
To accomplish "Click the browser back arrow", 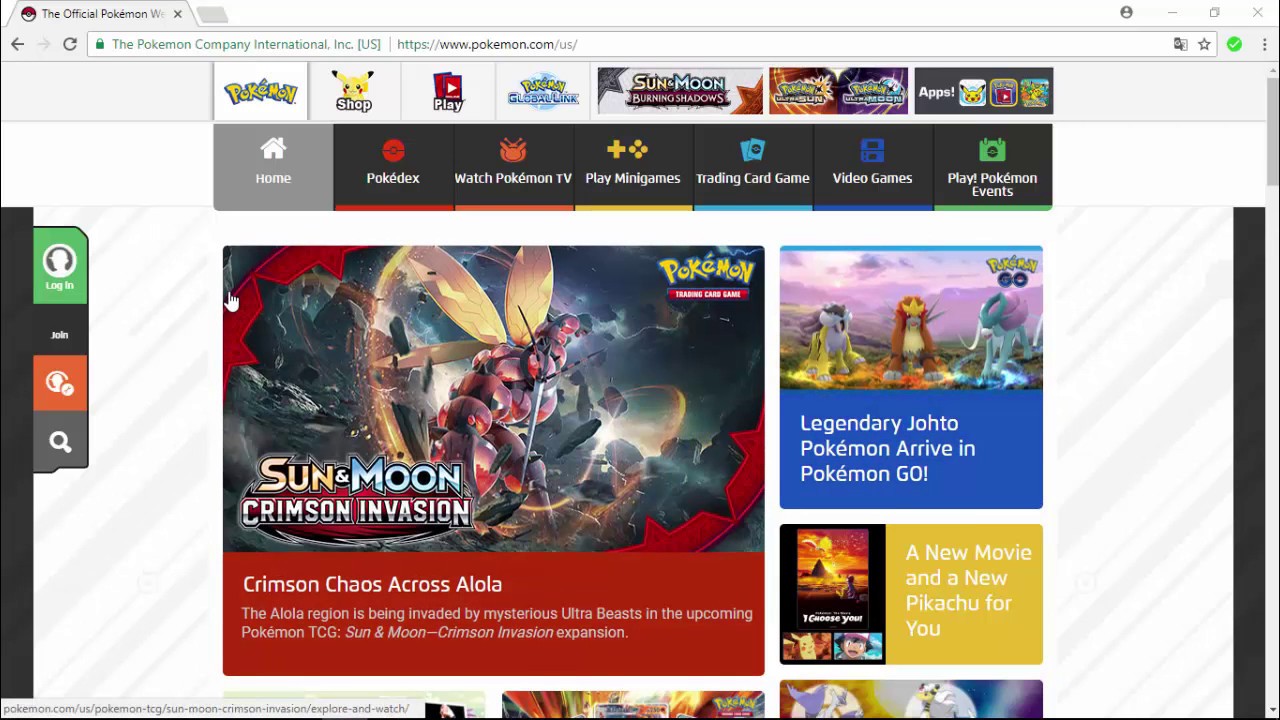I will tap(17, 44).
